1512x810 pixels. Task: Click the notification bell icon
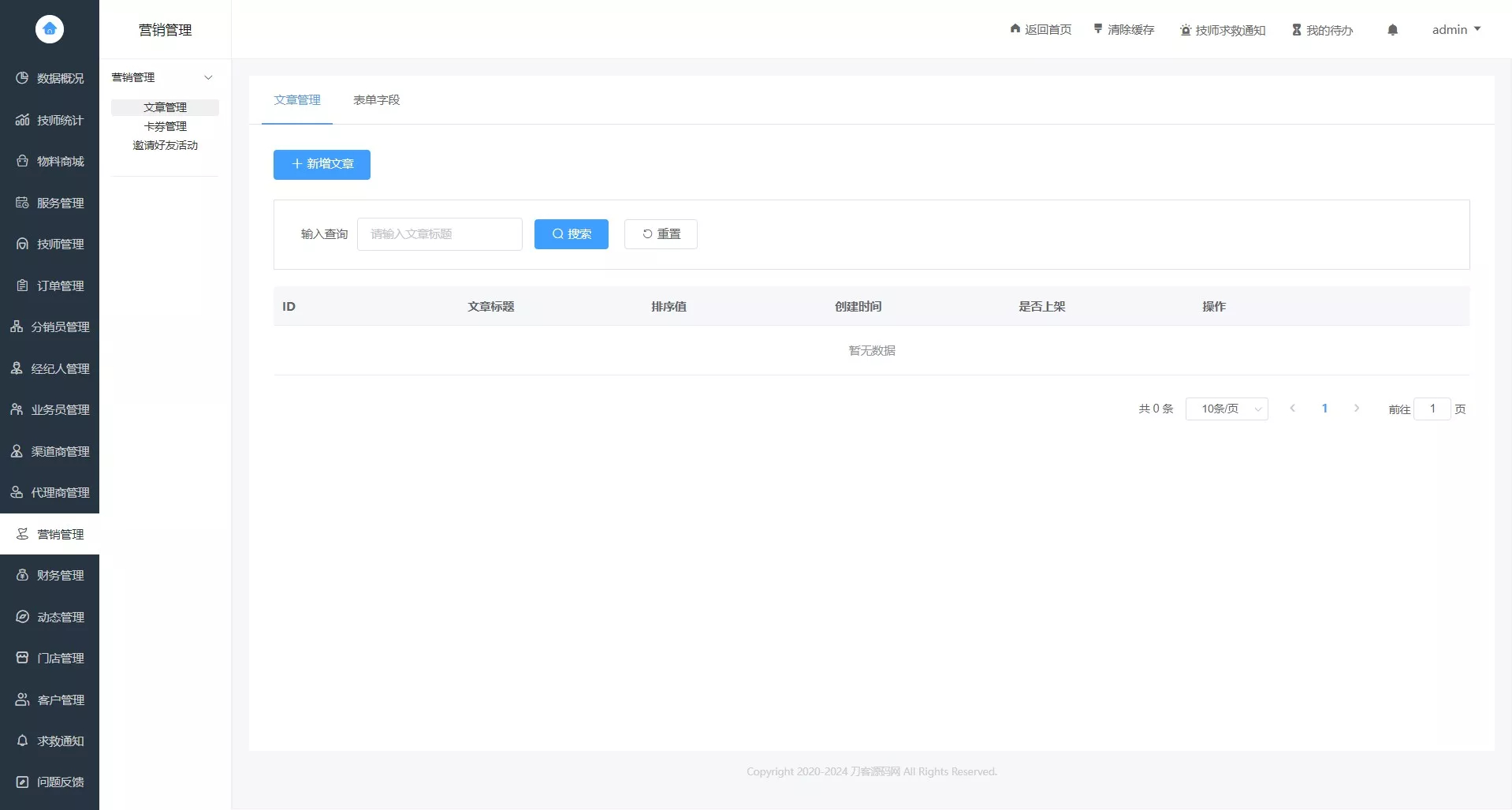(1392, 30)
